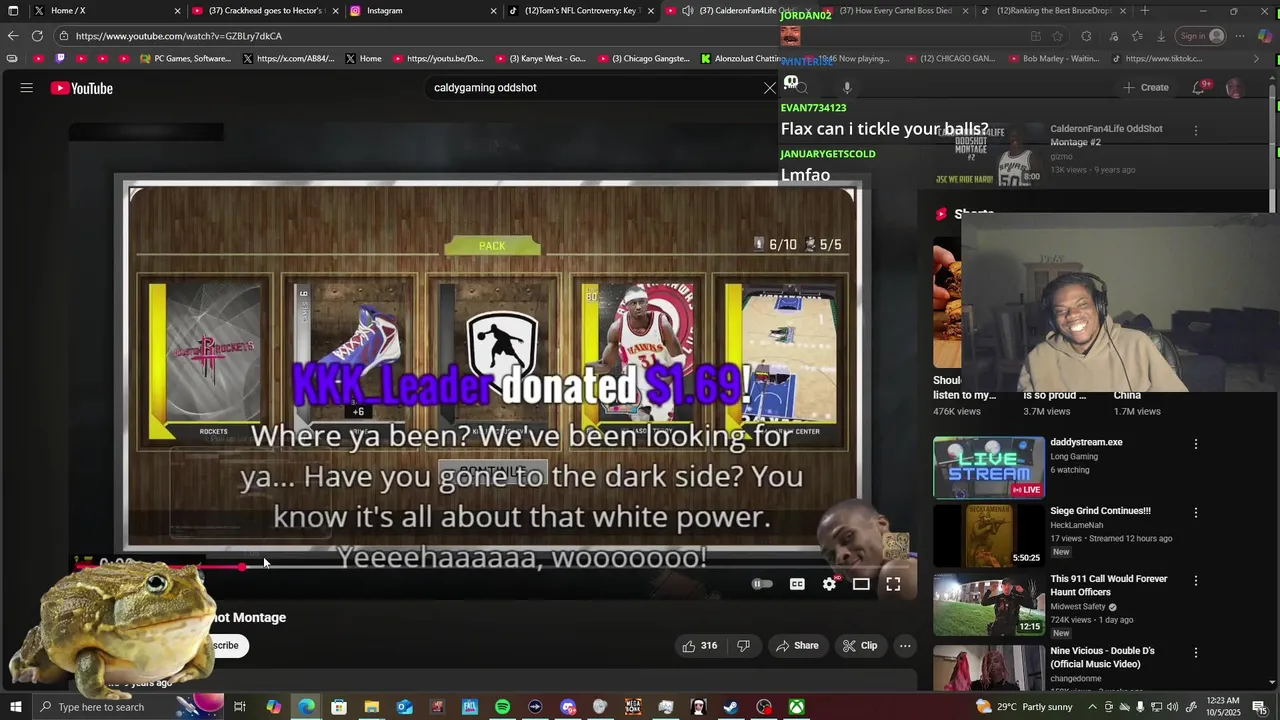Go back in browser history

pyautogui.click(x=13, y=36)
